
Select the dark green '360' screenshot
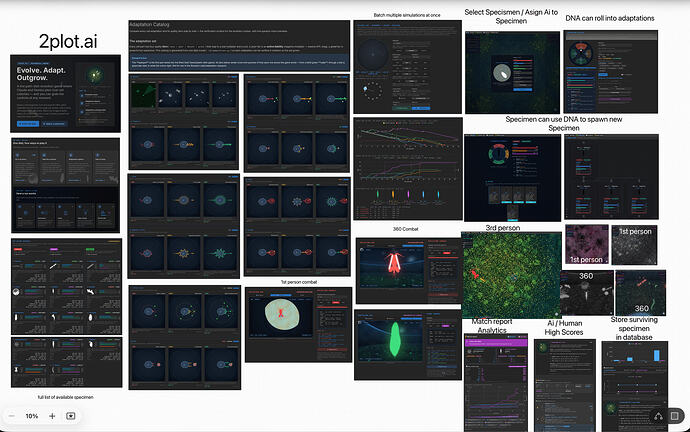coord(641,293)
